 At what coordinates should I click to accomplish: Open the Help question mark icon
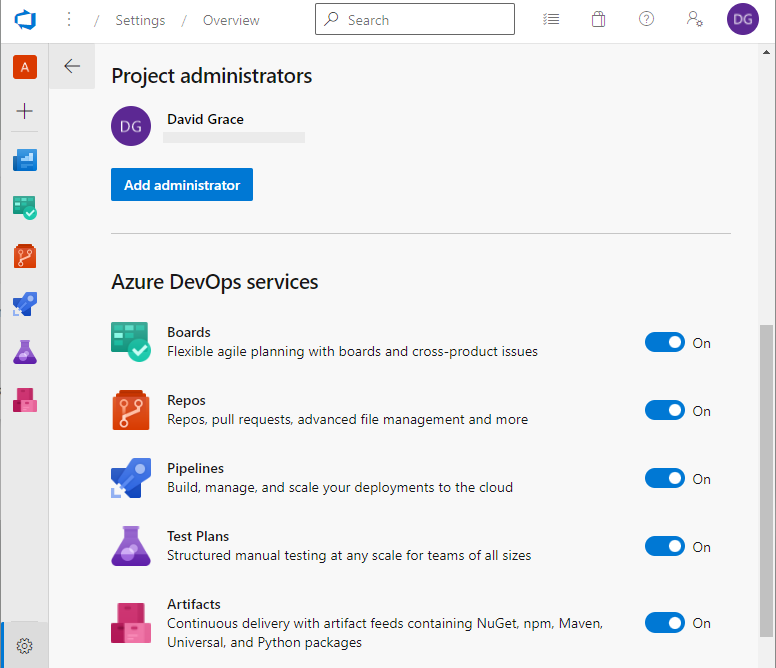(646, 19)
